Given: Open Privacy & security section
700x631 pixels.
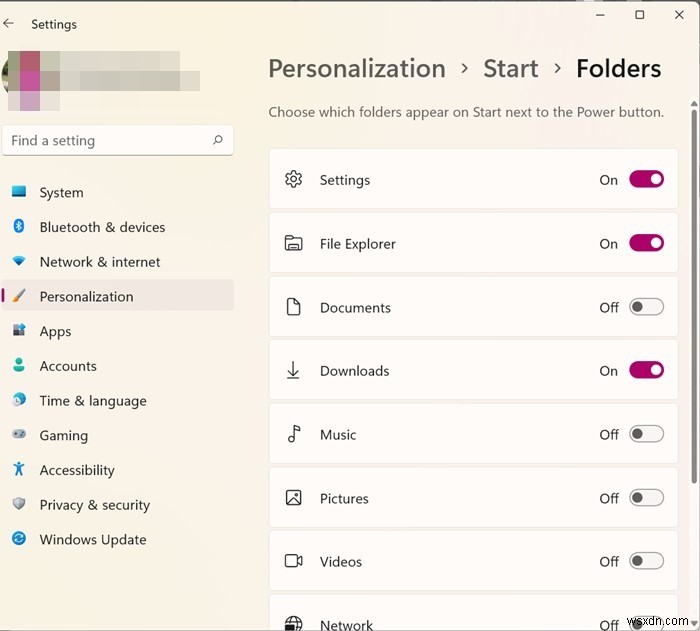Looking at the screenshot, I should (94, 505).
